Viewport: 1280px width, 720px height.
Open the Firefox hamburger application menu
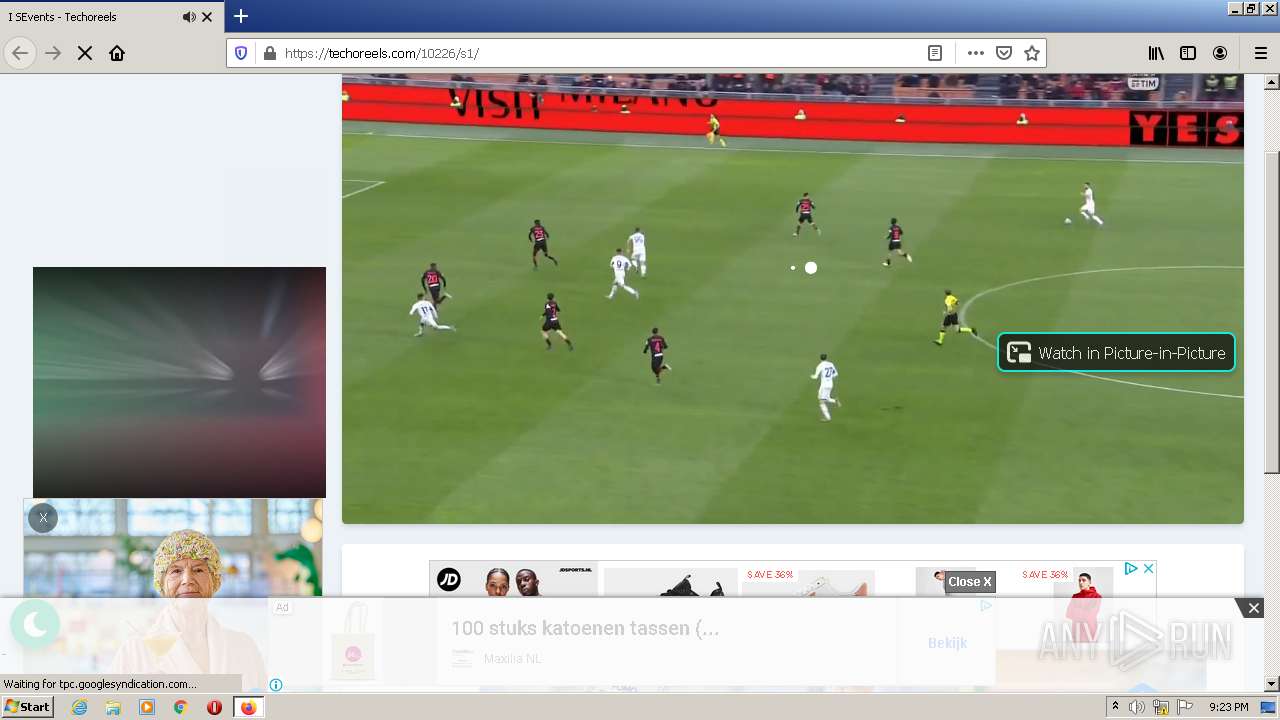1260,53
